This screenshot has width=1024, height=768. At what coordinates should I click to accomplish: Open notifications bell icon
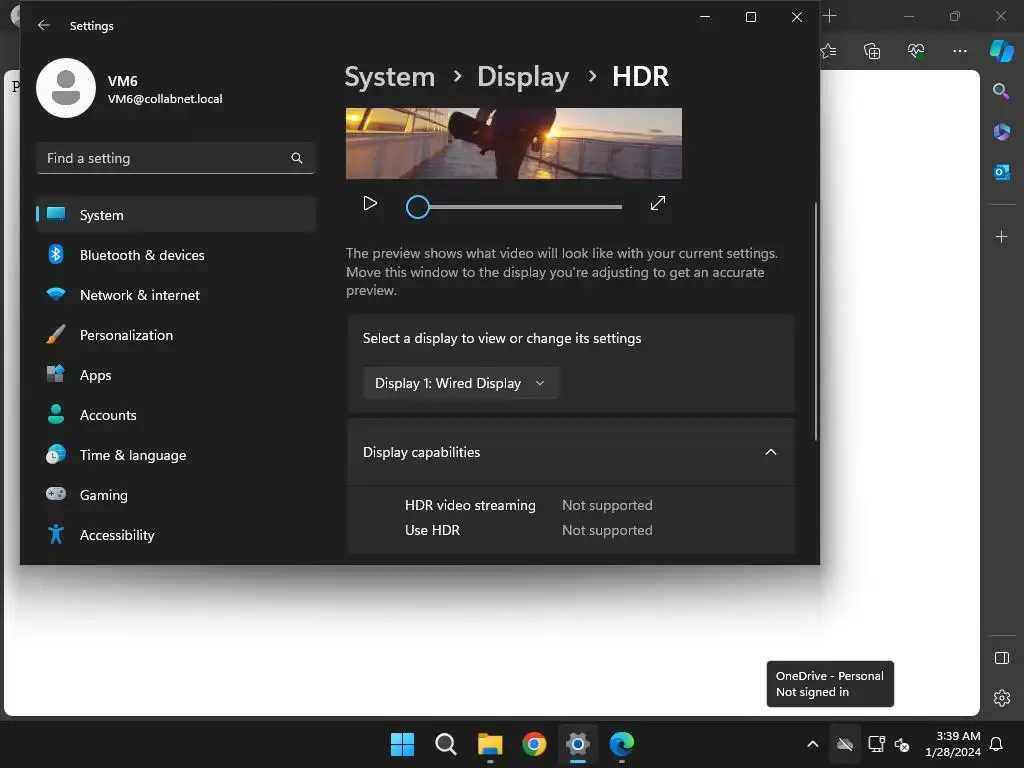[x=996, y=744]
